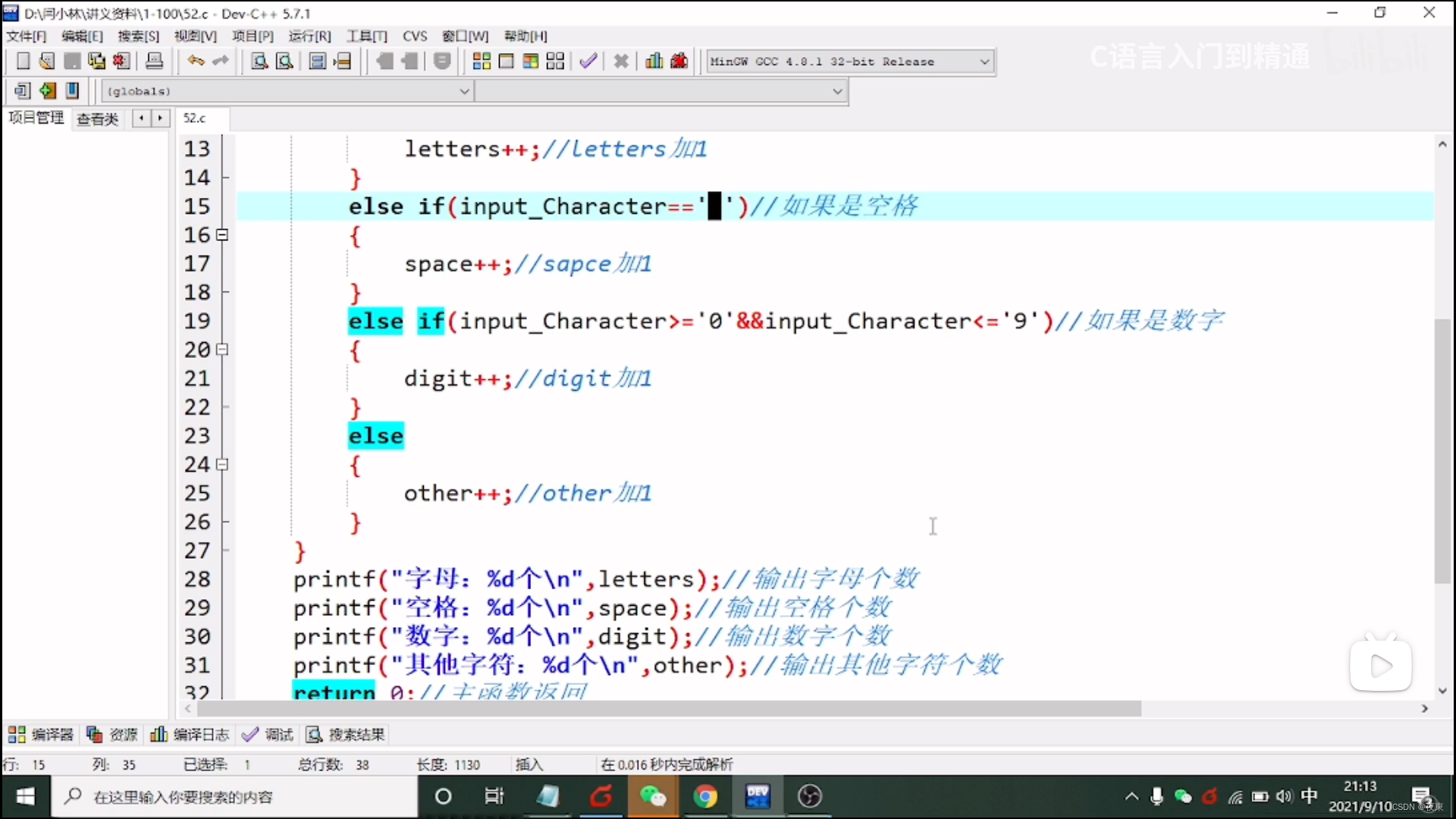The image size is (1456, 819).
Task: Show the 搜索结果 bottom panel
Action: (347, 734)
